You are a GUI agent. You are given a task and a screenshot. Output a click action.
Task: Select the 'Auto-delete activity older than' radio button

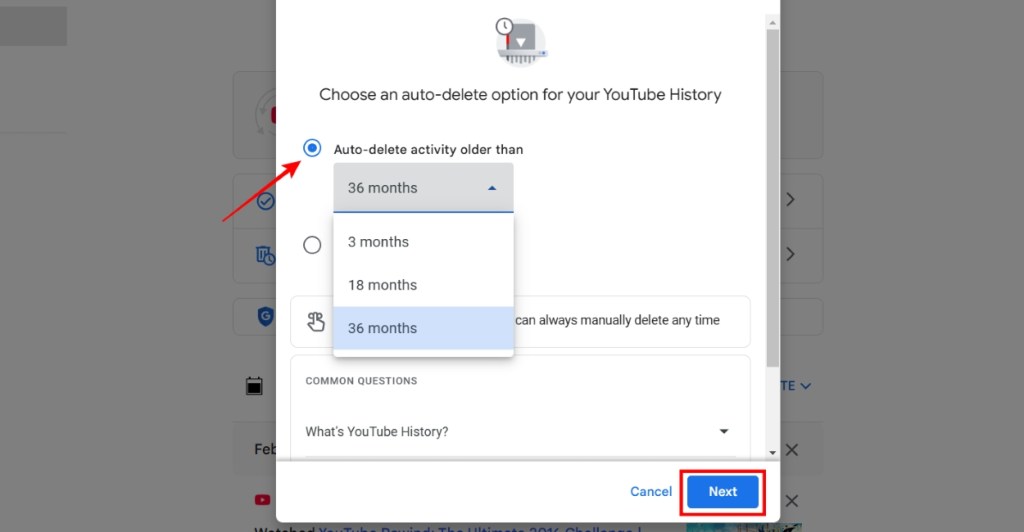tap(312, 148)
